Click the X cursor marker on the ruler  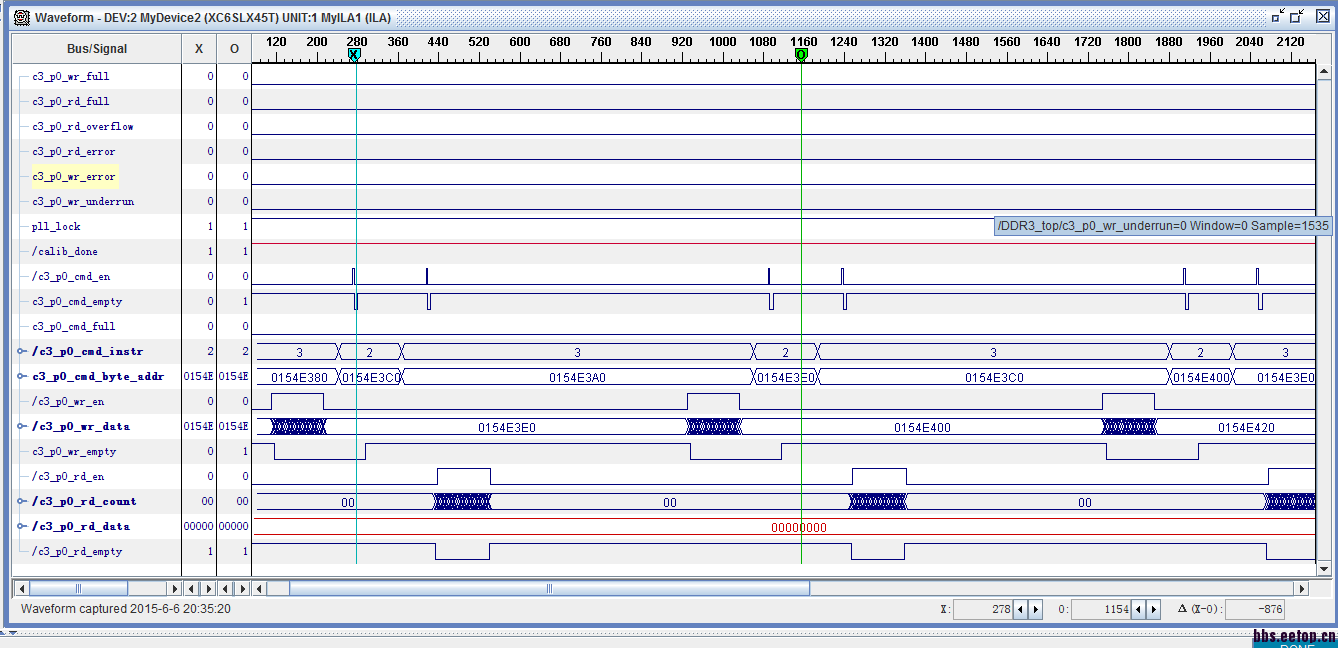point(354,55)
